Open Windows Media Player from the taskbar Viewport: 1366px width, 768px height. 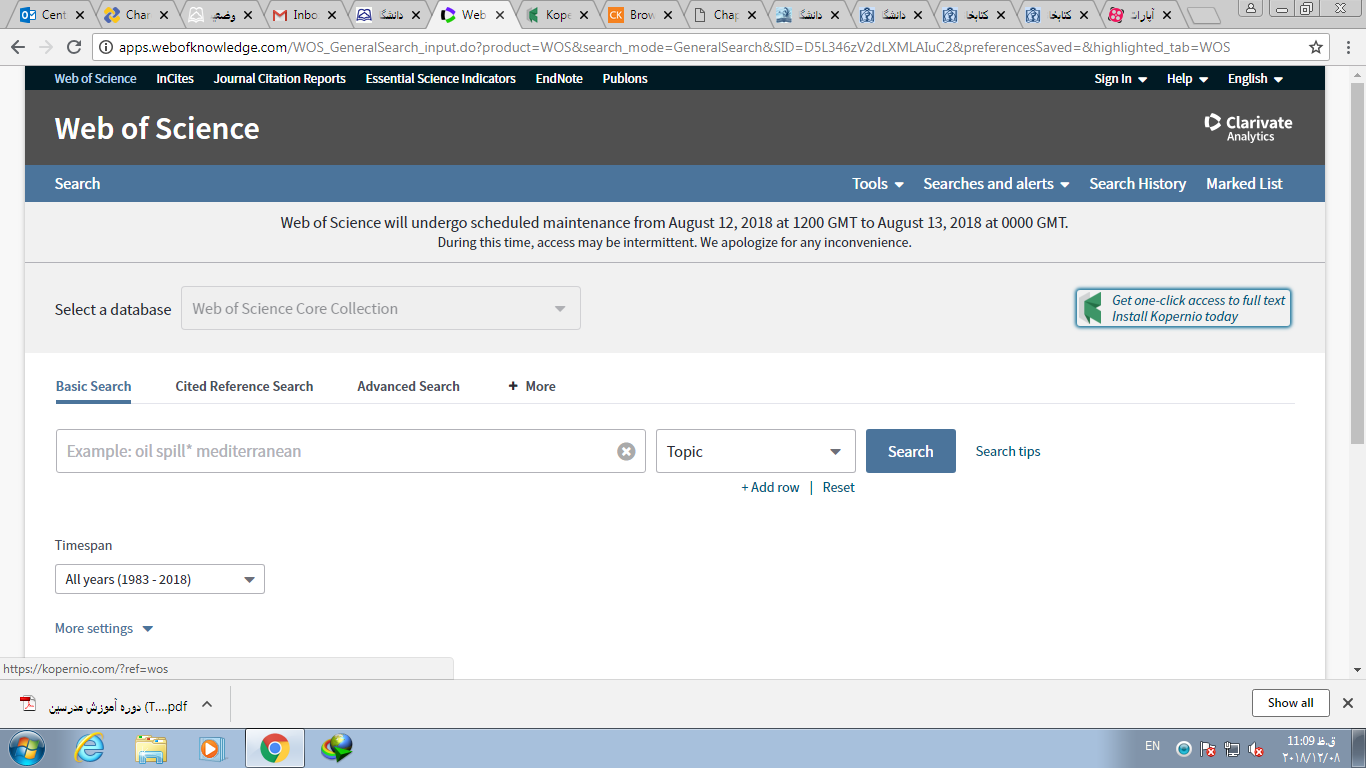211,748
